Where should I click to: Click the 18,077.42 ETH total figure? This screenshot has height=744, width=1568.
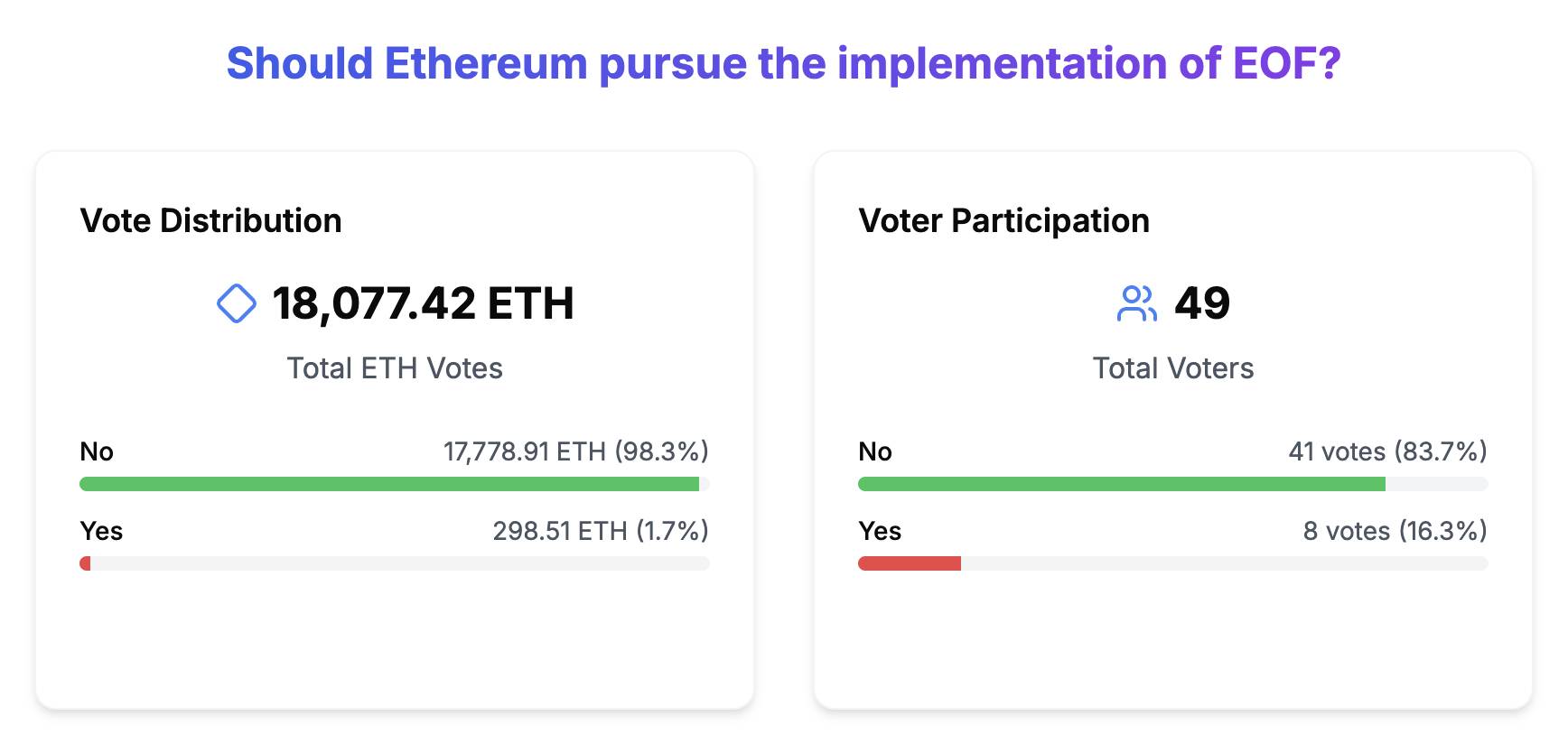click(x=423, y=303)
